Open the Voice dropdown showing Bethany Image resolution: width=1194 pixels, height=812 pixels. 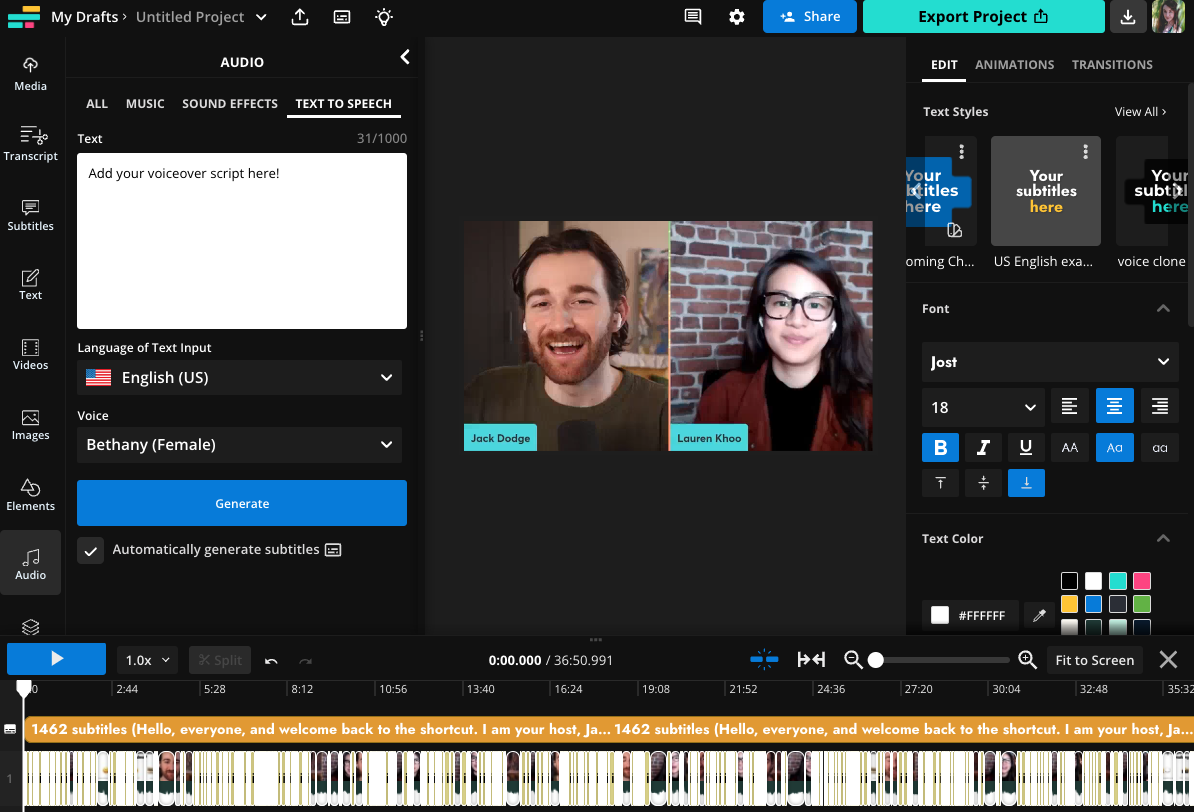coord(240,445)
